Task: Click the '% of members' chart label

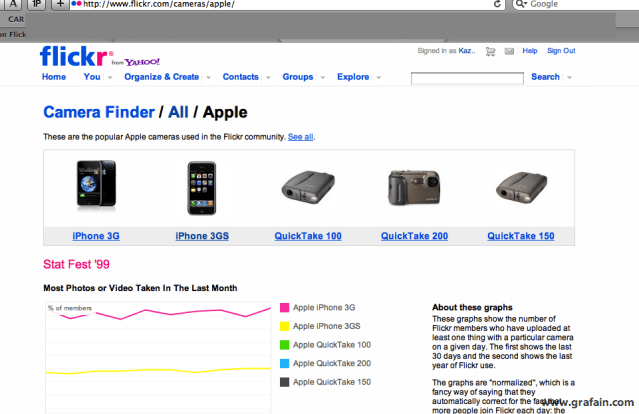Action: point(70,308)
